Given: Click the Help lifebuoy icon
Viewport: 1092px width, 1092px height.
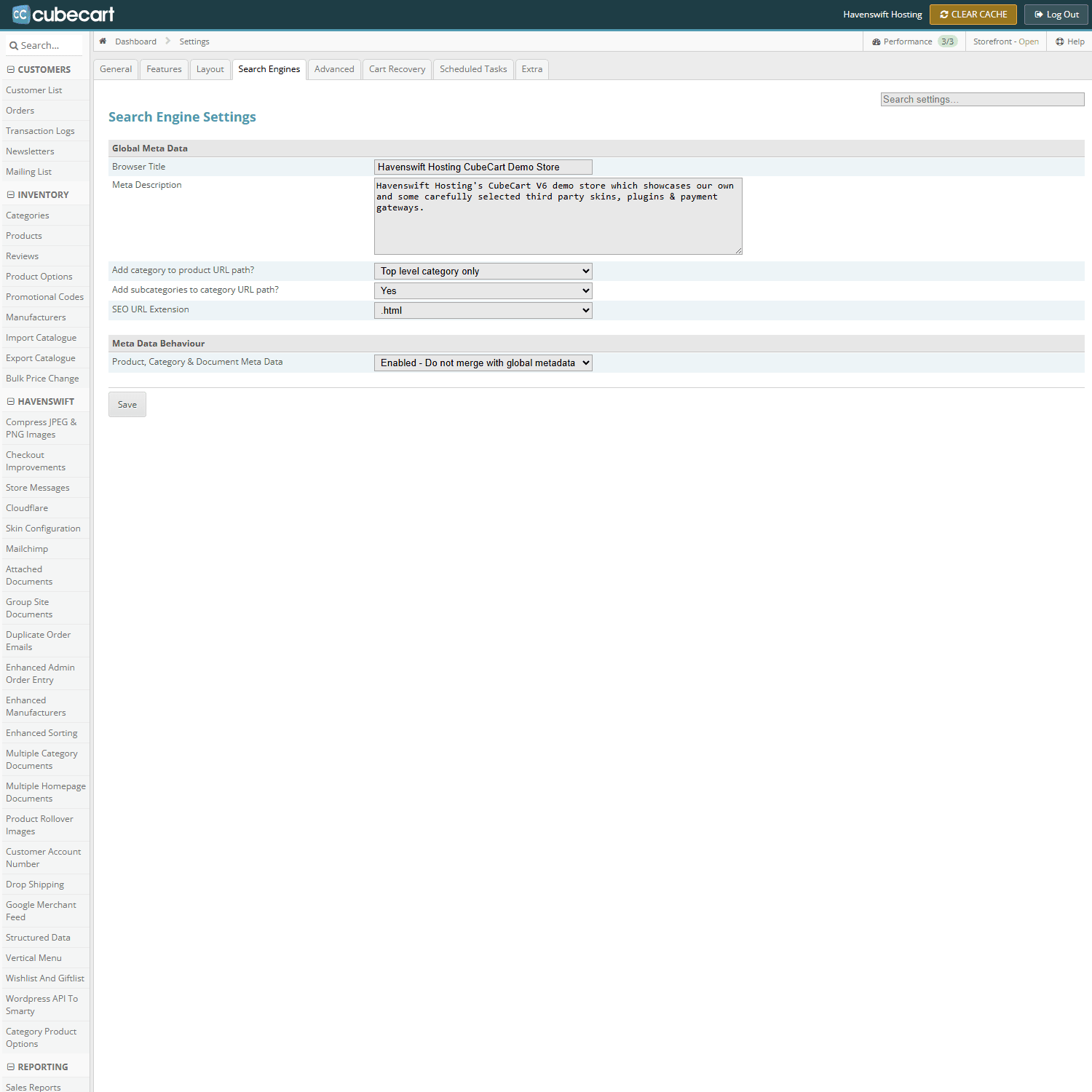Looking at the screenshot, I should (x=1060, y=41).
